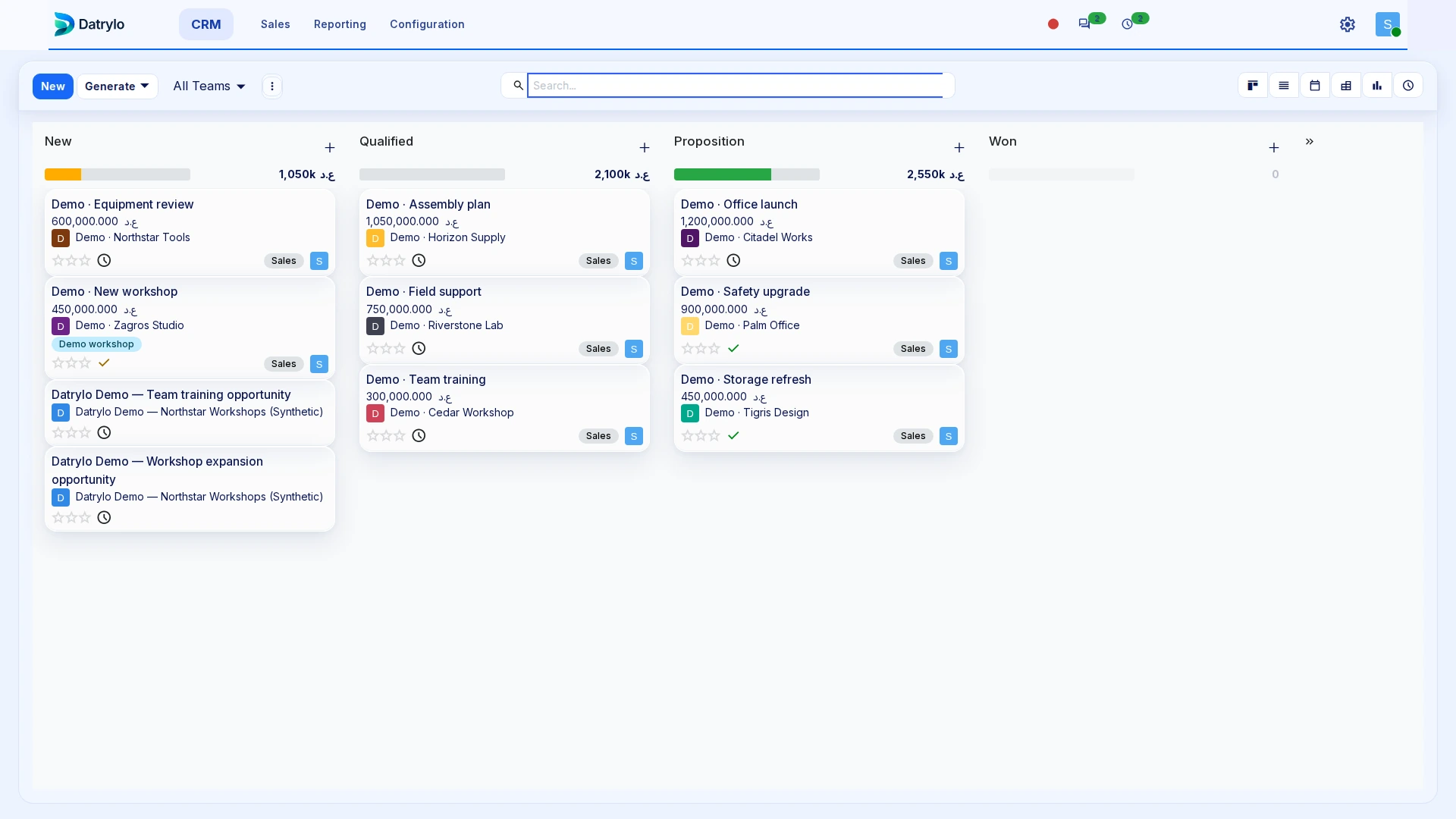Viewport: 1456px width, 819px height.
Task: Set third priority star on New workshop card
Action: coord(85,363)
